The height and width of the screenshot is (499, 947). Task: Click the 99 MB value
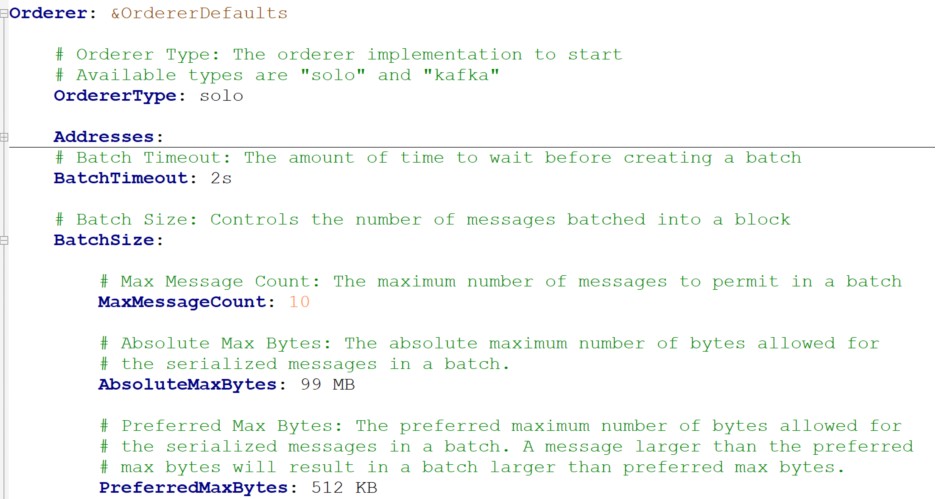(x=327, y=385)
